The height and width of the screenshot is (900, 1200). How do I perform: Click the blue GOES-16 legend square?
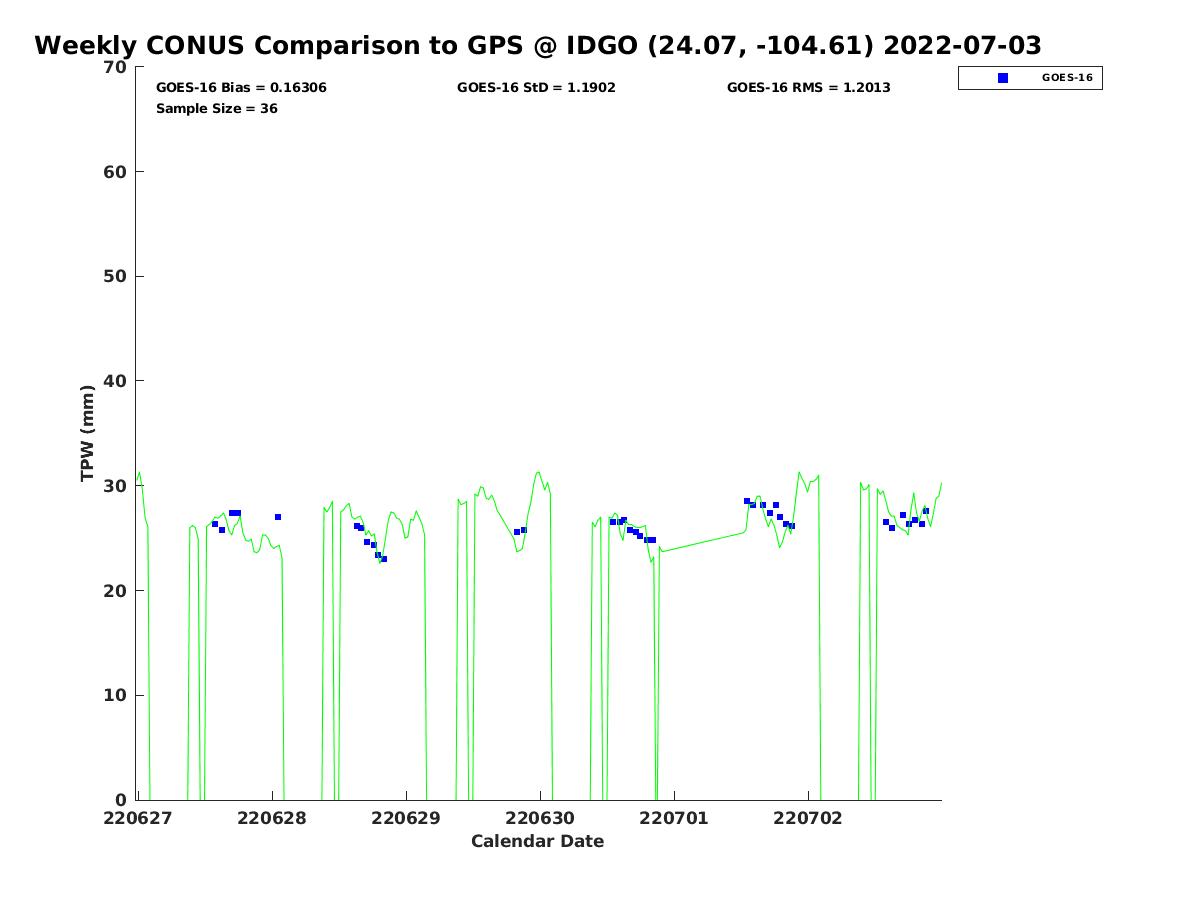point(1003,78)
